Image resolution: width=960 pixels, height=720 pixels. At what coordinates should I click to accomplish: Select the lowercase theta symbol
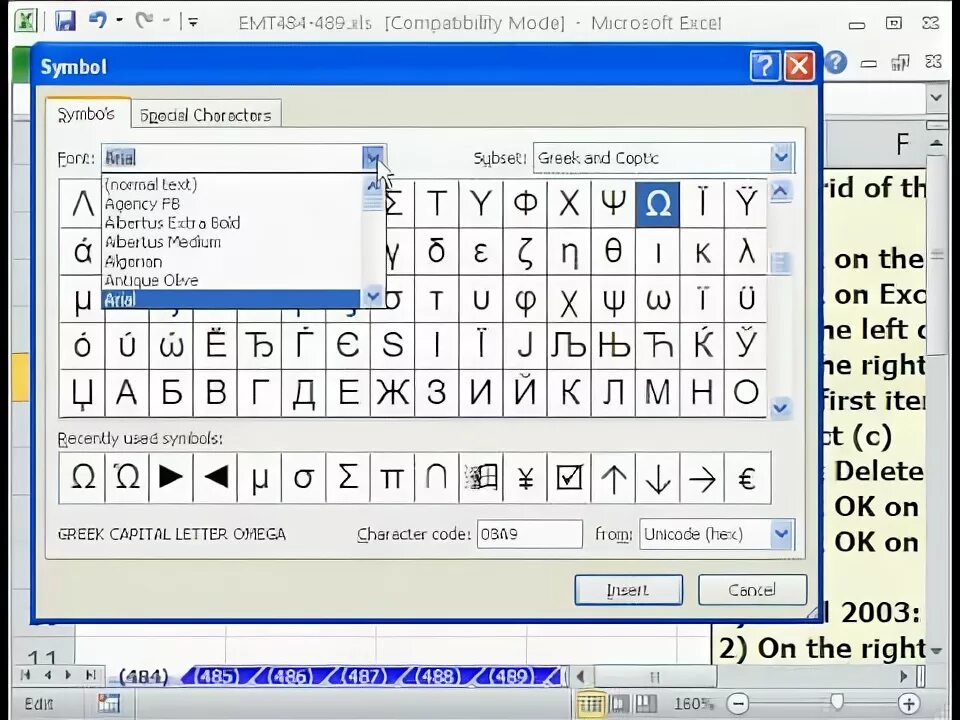tap(613, 252)
